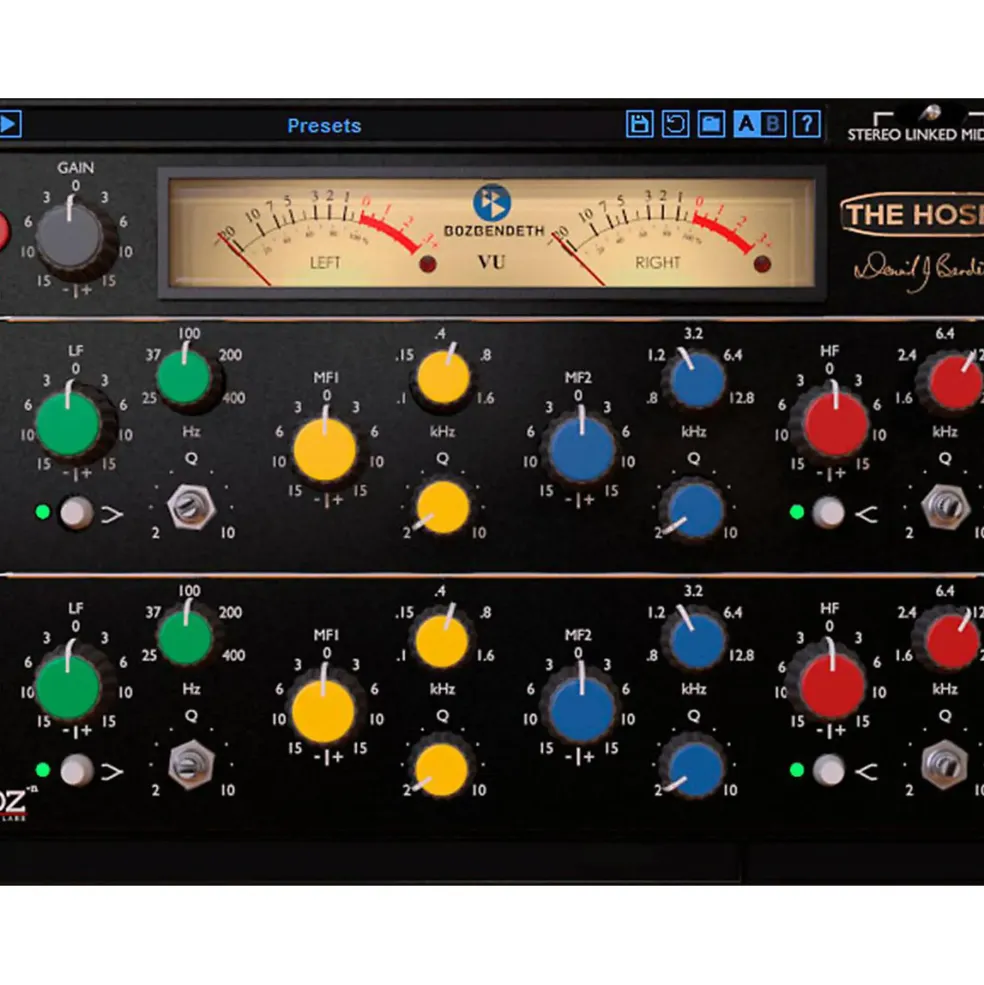Click the top channel blue MF2 gain knob

click(x=582, y=449)
